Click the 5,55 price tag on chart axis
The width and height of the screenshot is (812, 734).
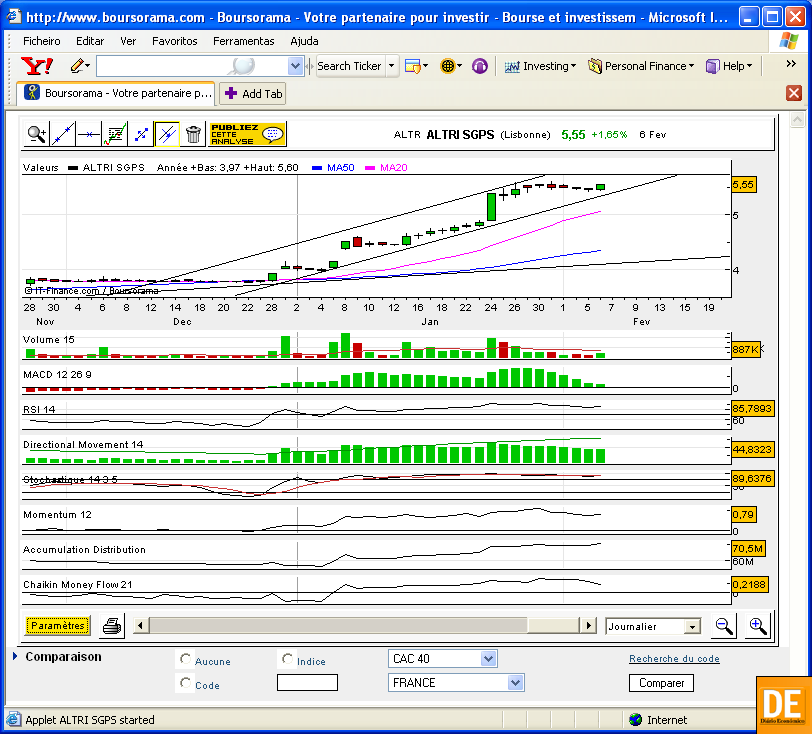point(744,185)
